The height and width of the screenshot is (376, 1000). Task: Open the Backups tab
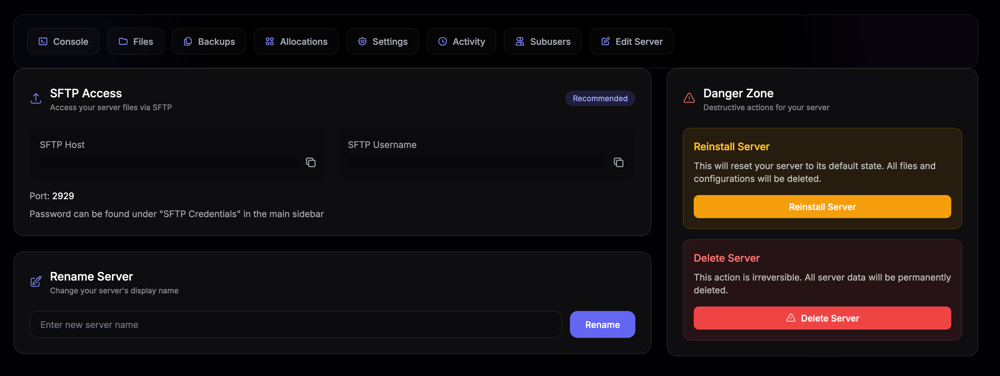[x=209, y=41]
